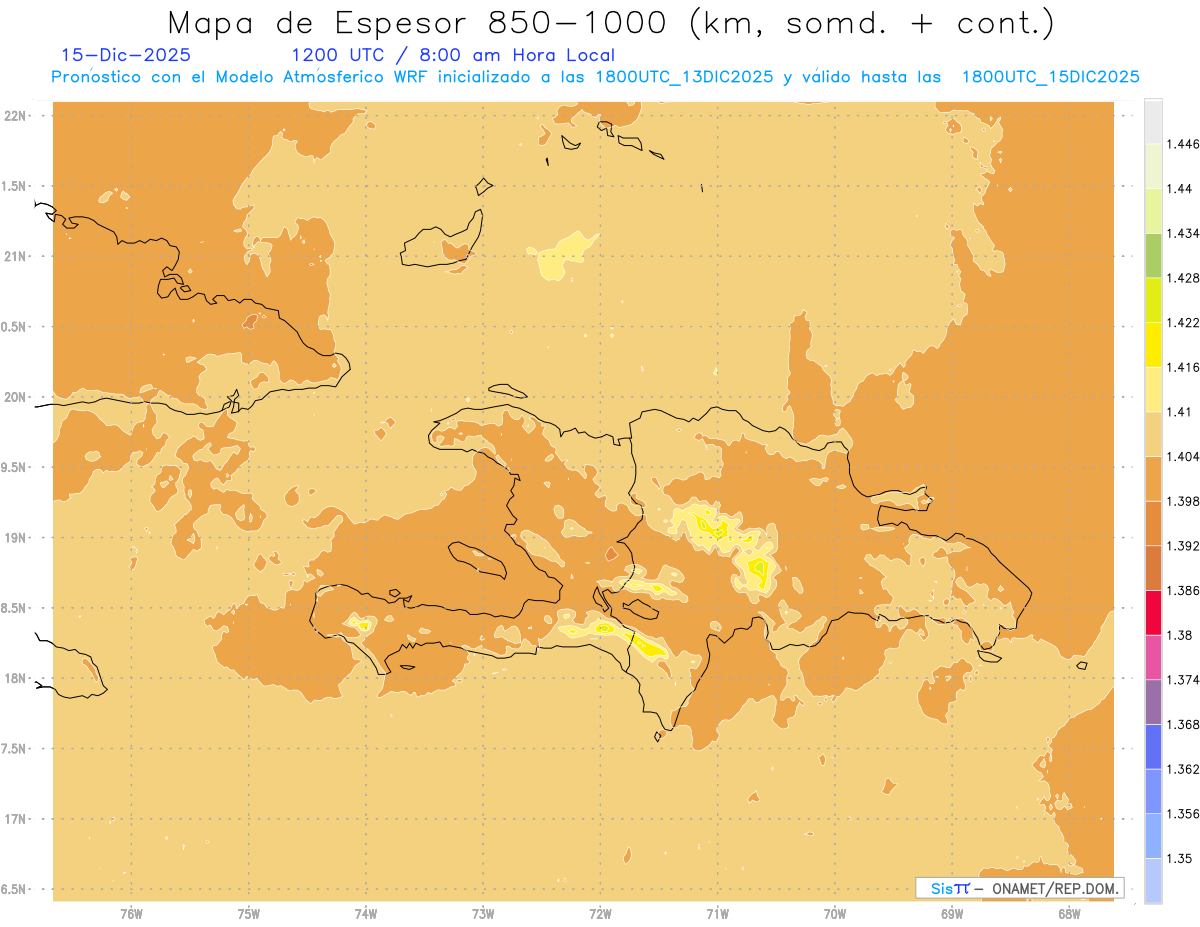Image resolution: width=1200 pixels, height=927 pixels.
Task: Select the pink legend swatch between 1.374 and 1.38
Action: [1153, 657]
